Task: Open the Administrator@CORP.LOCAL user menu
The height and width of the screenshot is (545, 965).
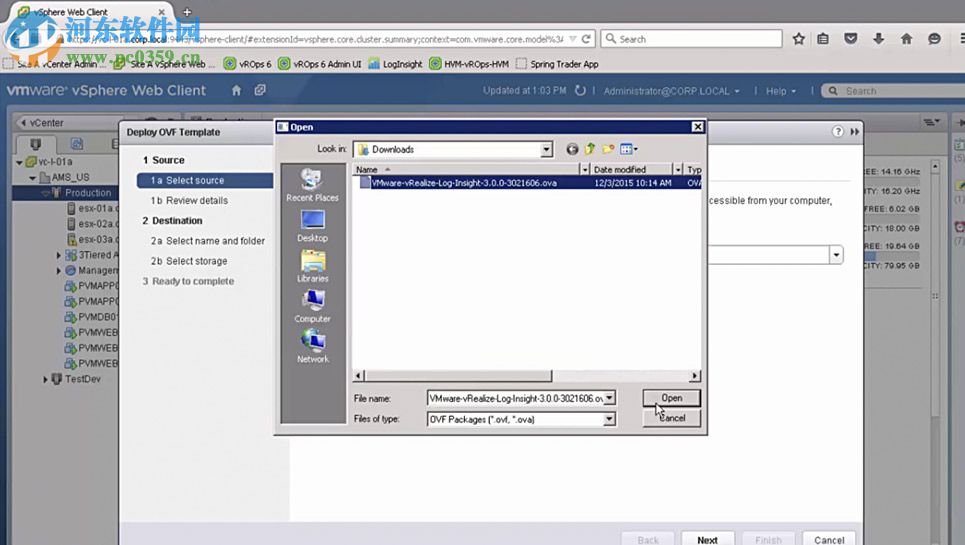Action: click(671, 91)
